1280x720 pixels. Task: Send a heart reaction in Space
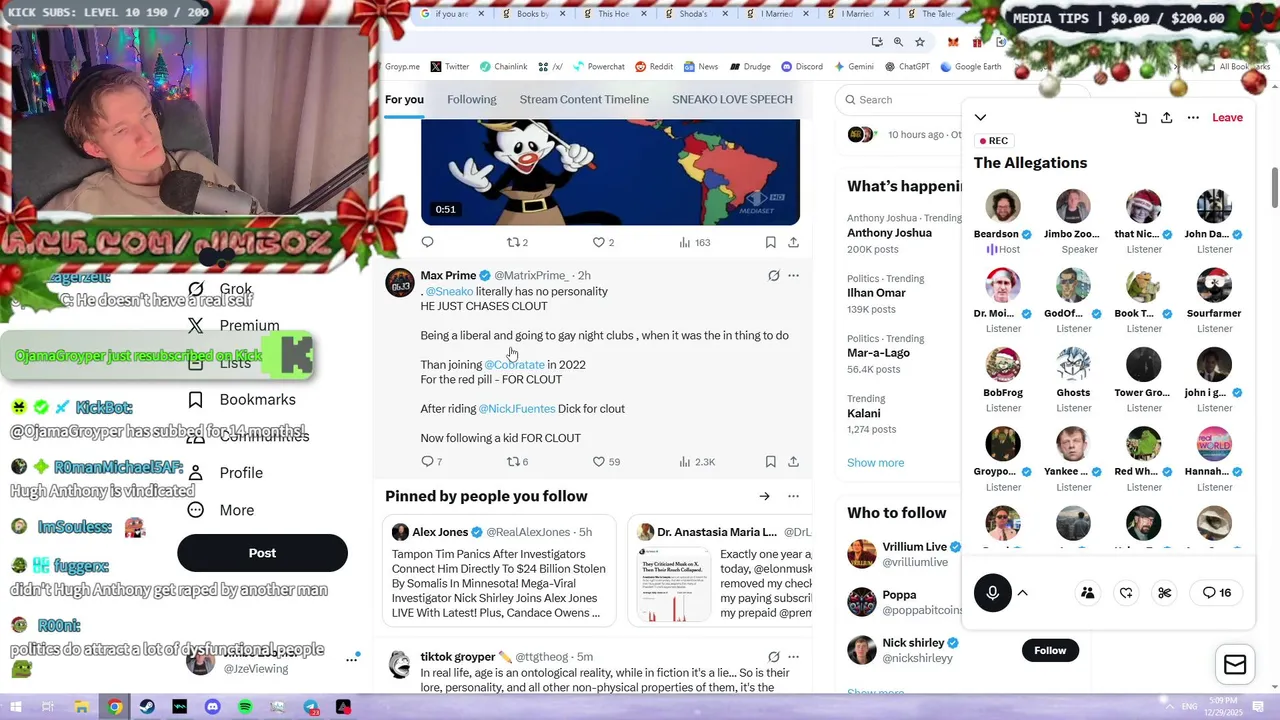click(1126, 593)
